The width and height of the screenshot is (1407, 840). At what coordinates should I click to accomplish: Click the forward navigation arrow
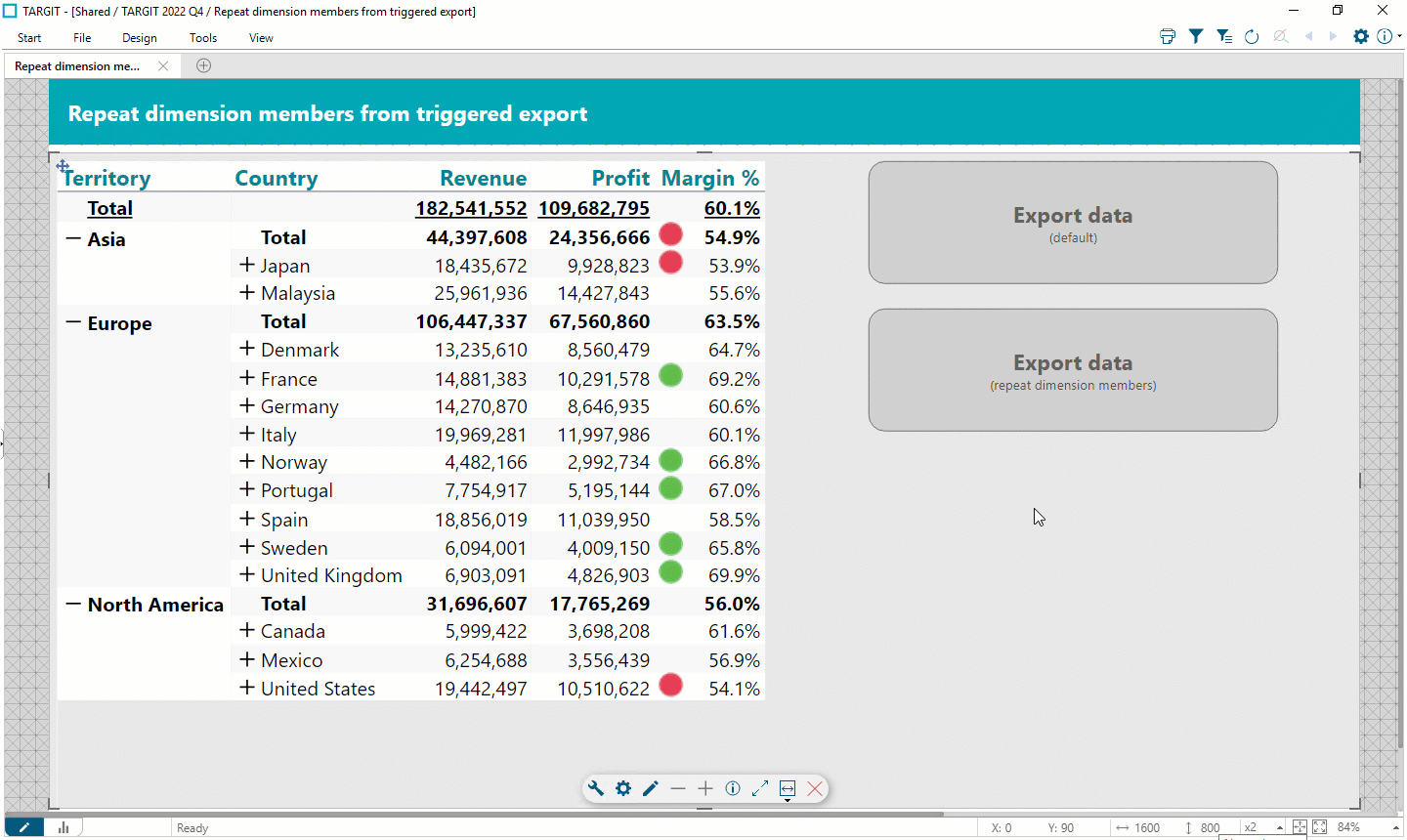pyautogui.click(x=1333, y=36)
